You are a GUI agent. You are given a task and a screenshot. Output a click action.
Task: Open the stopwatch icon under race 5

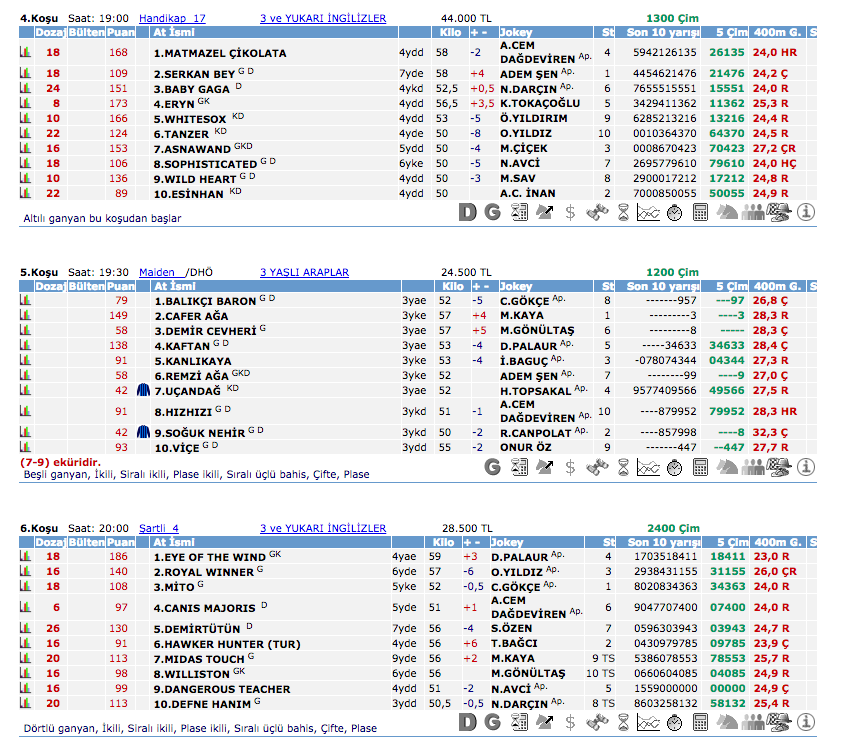675,466
